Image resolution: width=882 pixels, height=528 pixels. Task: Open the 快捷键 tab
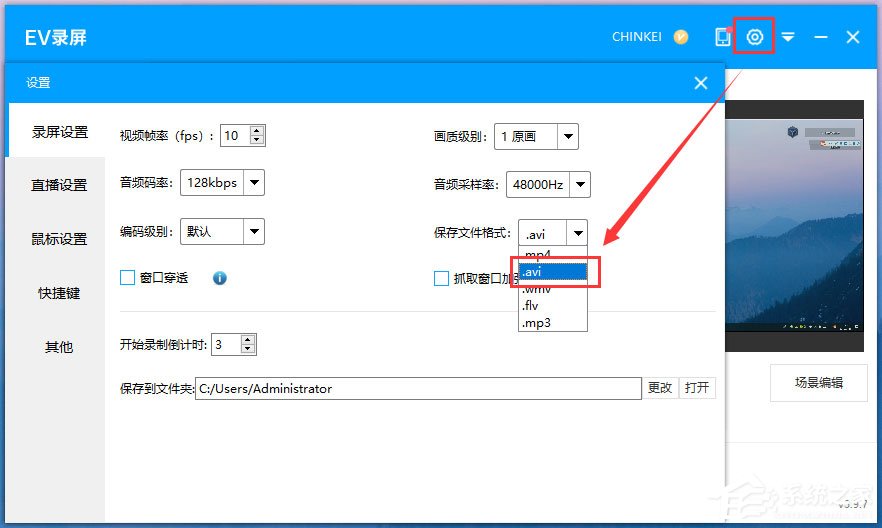tap(59, 293)
